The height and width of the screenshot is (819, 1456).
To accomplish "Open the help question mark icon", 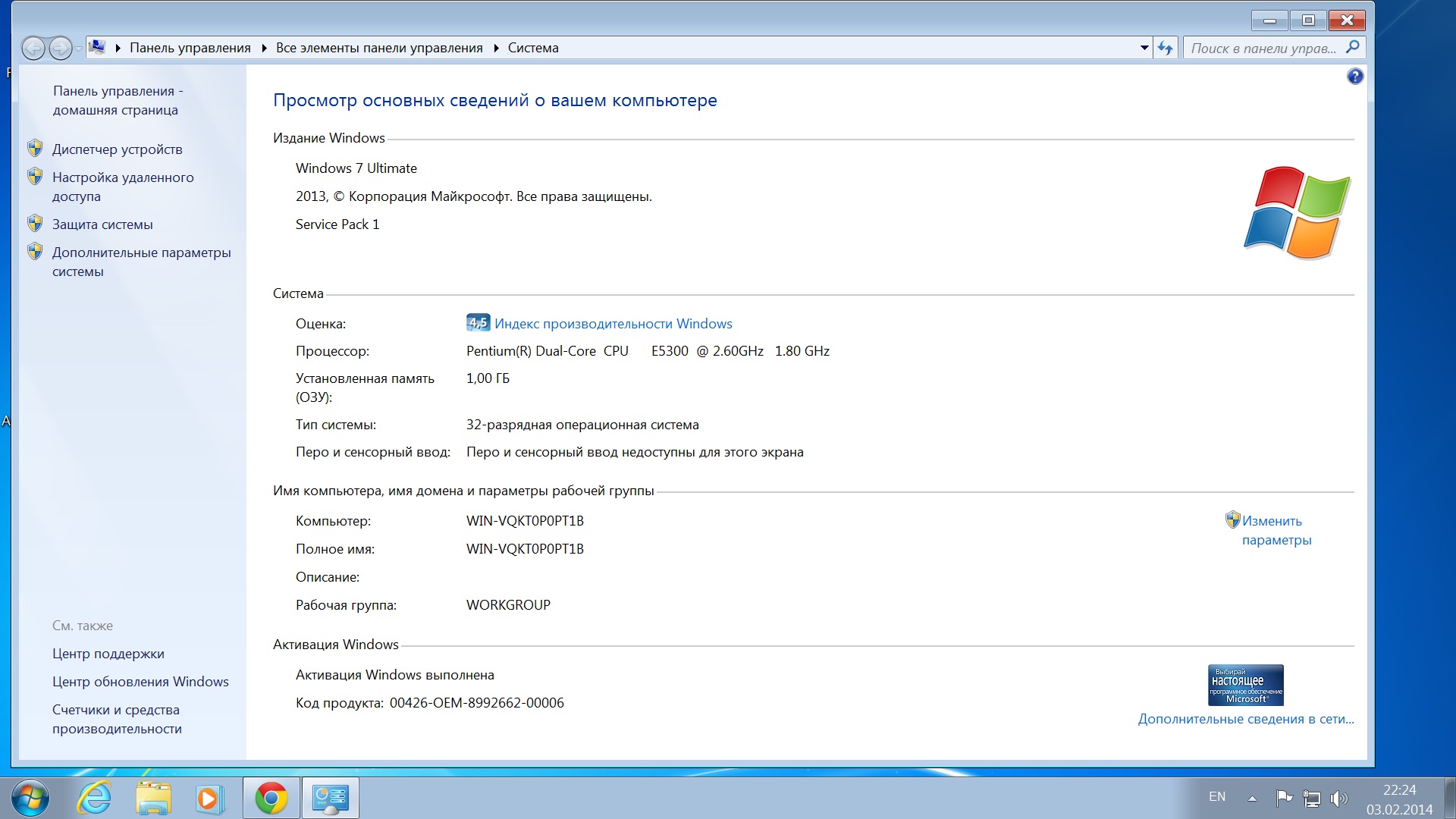I will pyautogui.click(x=1355, y=77).
